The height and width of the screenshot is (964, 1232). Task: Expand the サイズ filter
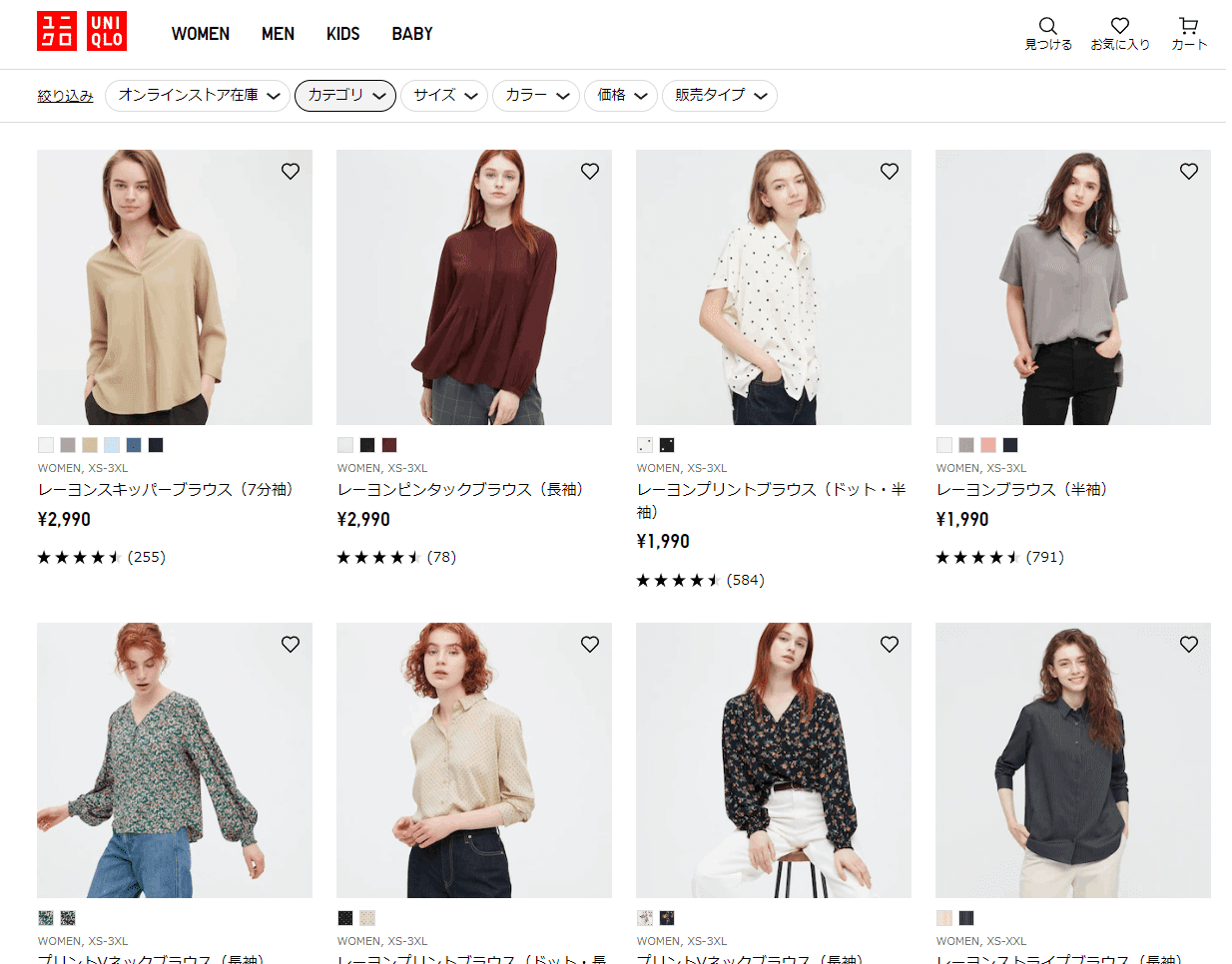(x=443, y=96)
